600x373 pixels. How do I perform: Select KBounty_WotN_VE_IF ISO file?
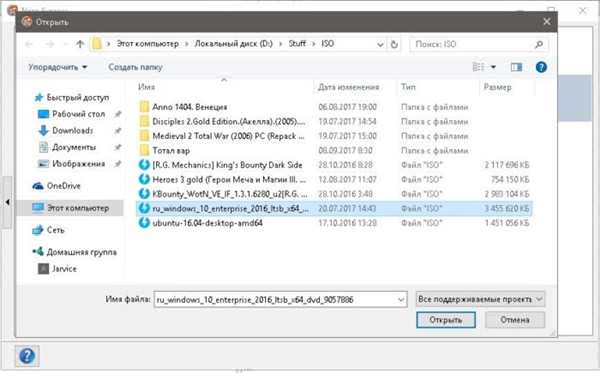[x=230, y=194]
